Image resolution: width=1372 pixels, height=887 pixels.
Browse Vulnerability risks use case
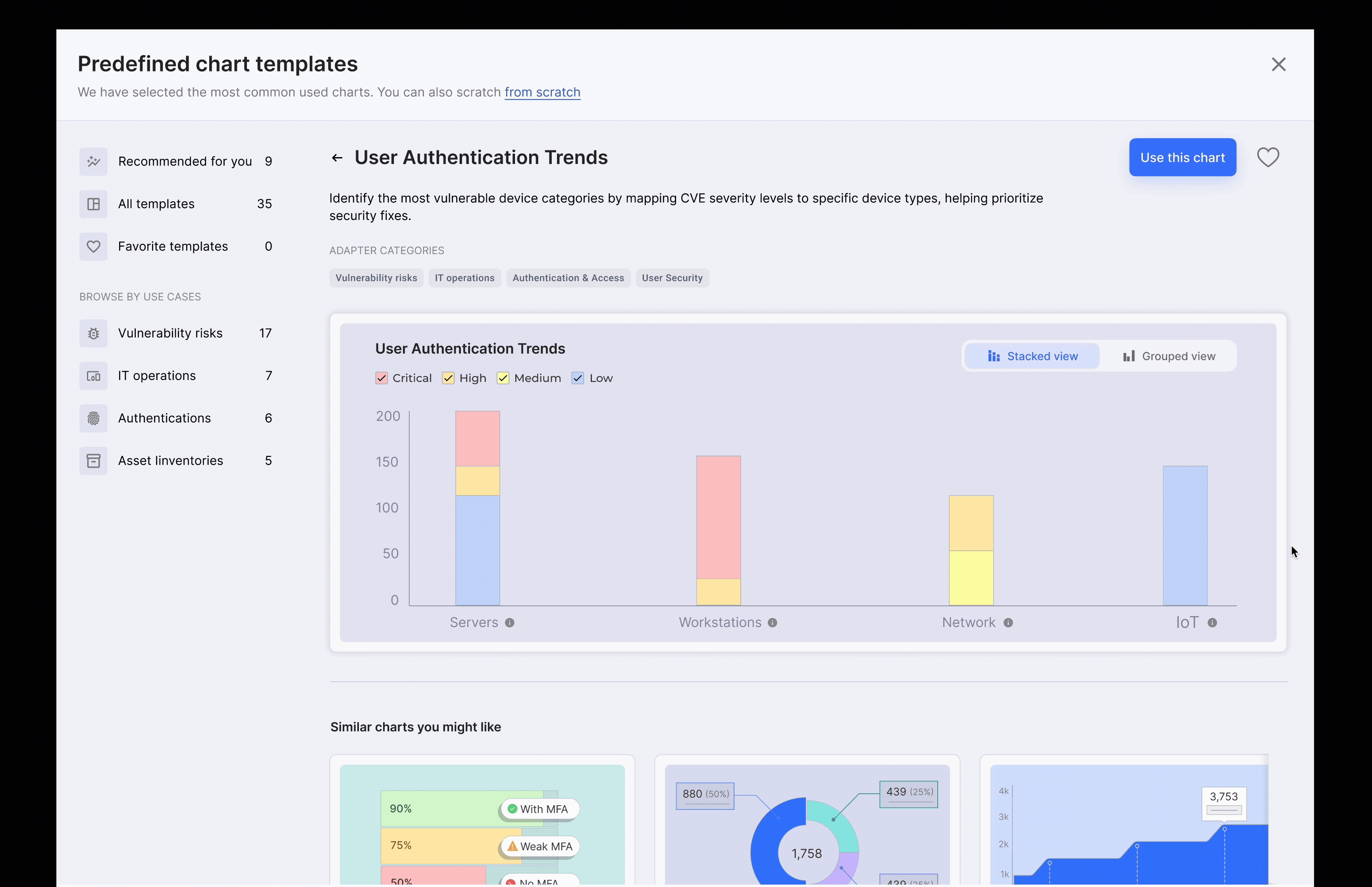coord(176,334)
